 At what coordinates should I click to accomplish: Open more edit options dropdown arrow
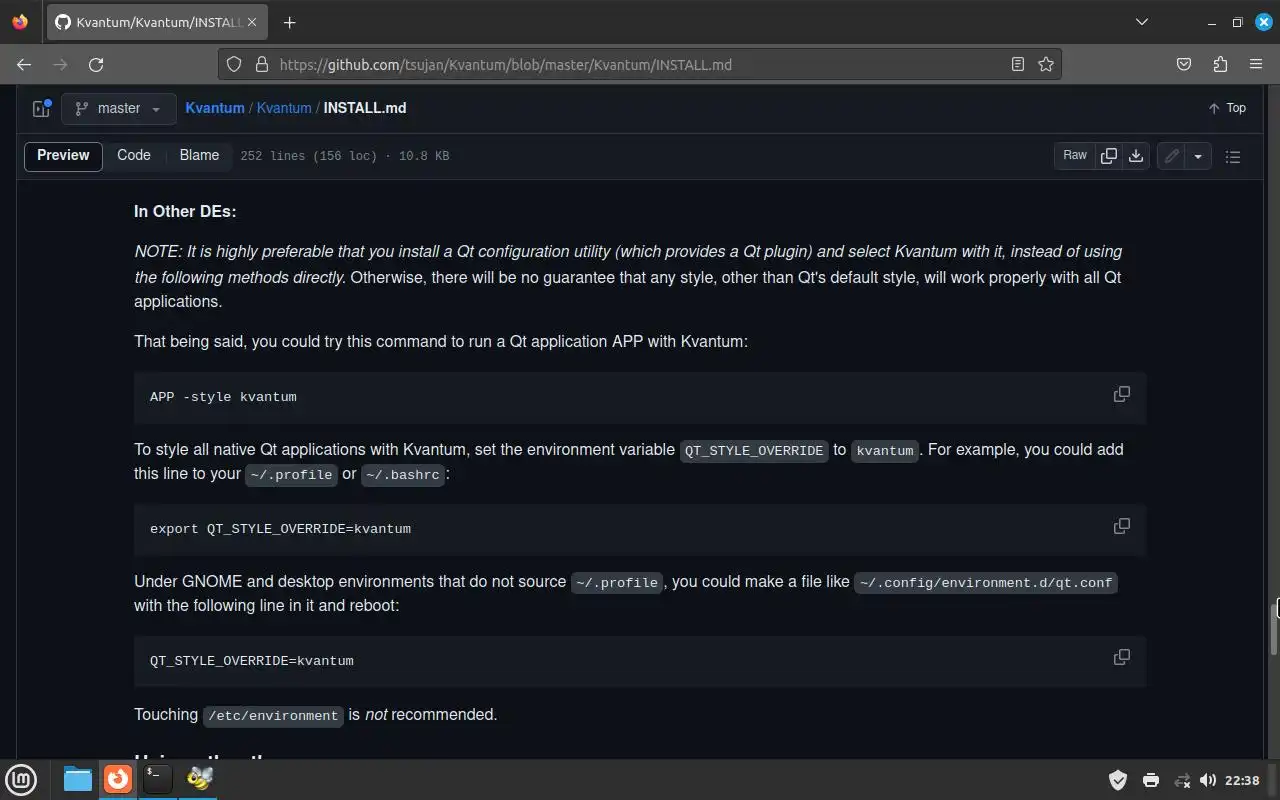click(1198, 156)
